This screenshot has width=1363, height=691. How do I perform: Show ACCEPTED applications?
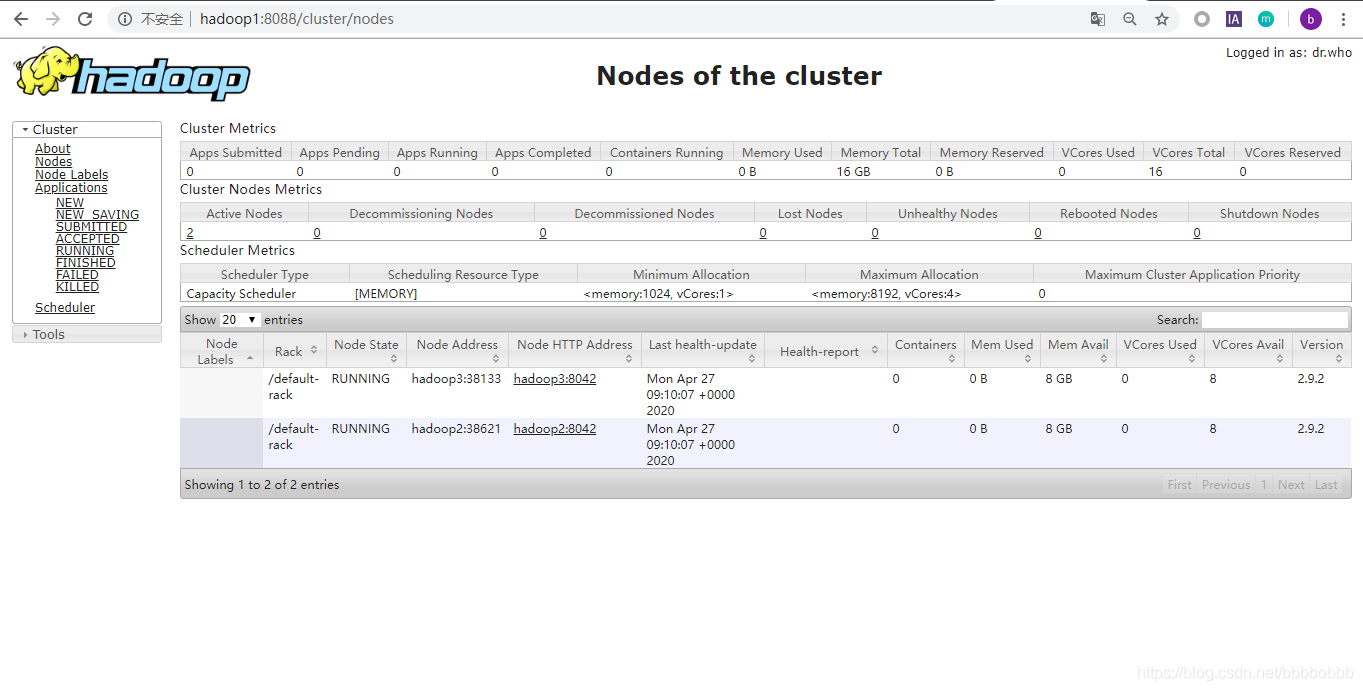88,238
